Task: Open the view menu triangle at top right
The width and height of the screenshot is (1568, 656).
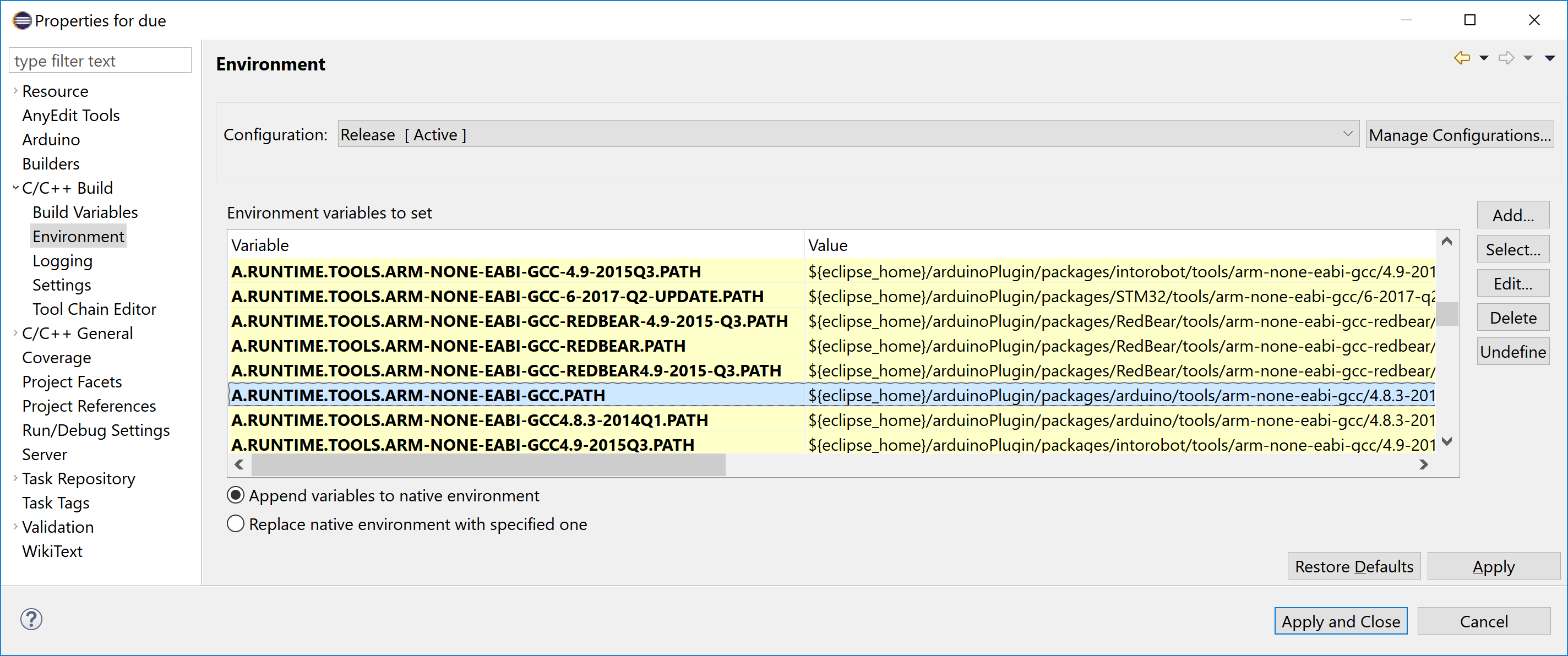Action: pos(1549,58)
